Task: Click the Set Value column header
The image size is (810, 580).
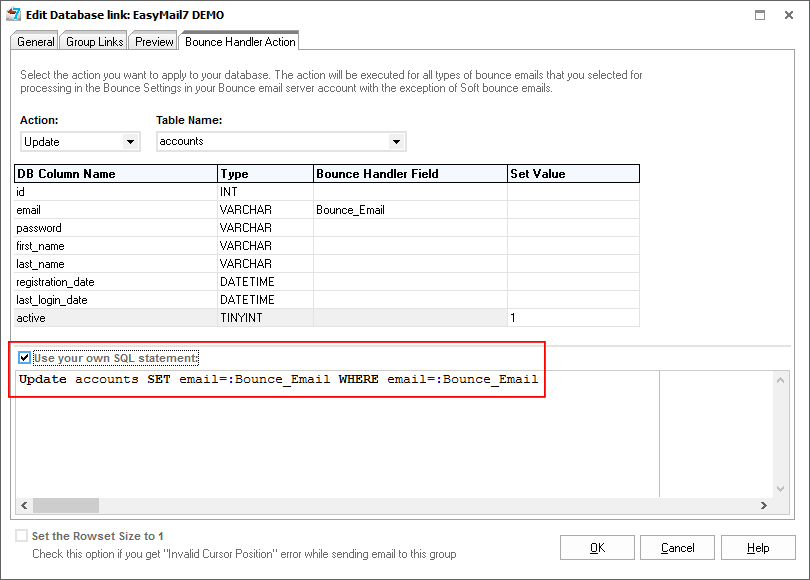Action: point(573,174)
